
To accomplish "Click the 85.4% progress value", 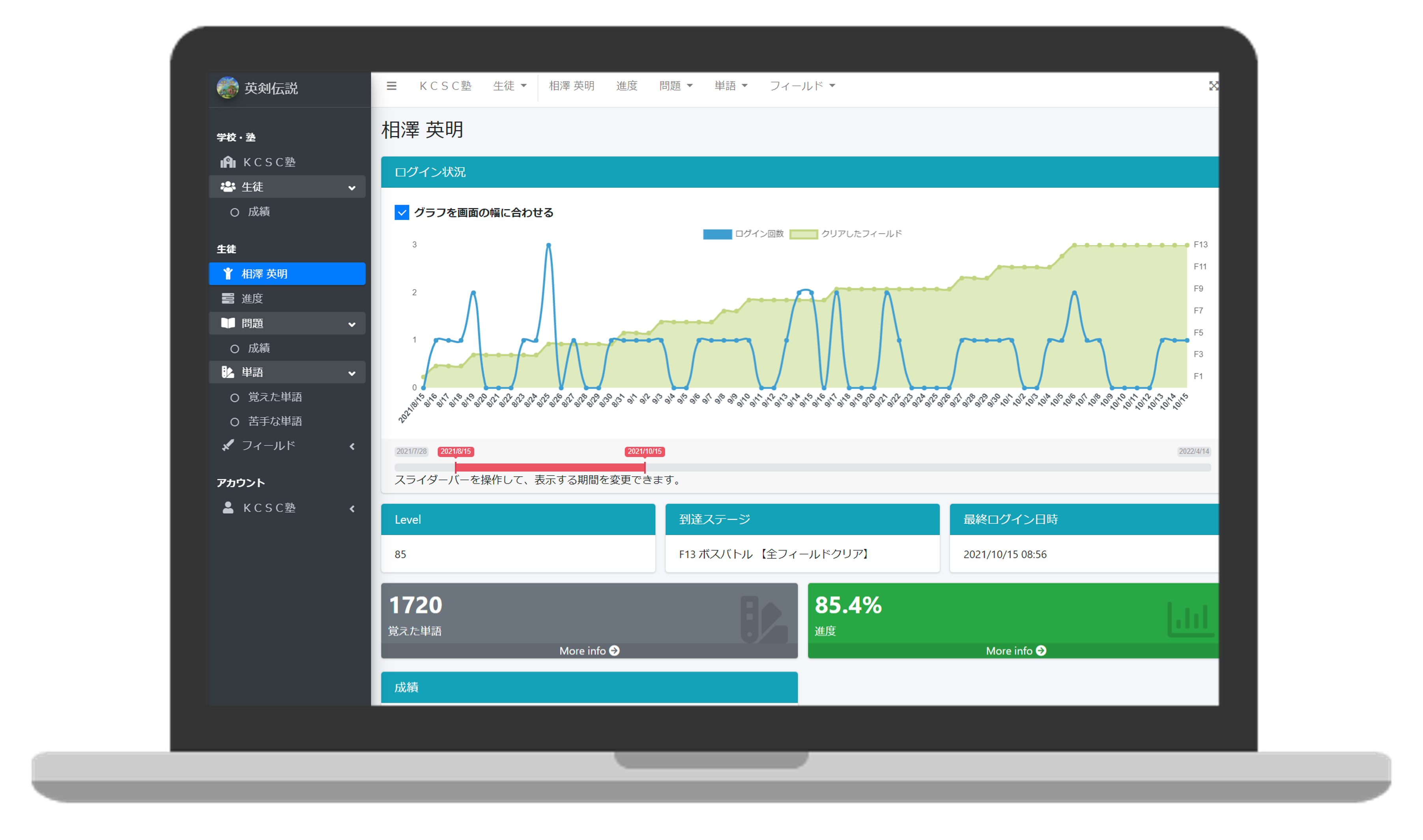I will point(848,606).
